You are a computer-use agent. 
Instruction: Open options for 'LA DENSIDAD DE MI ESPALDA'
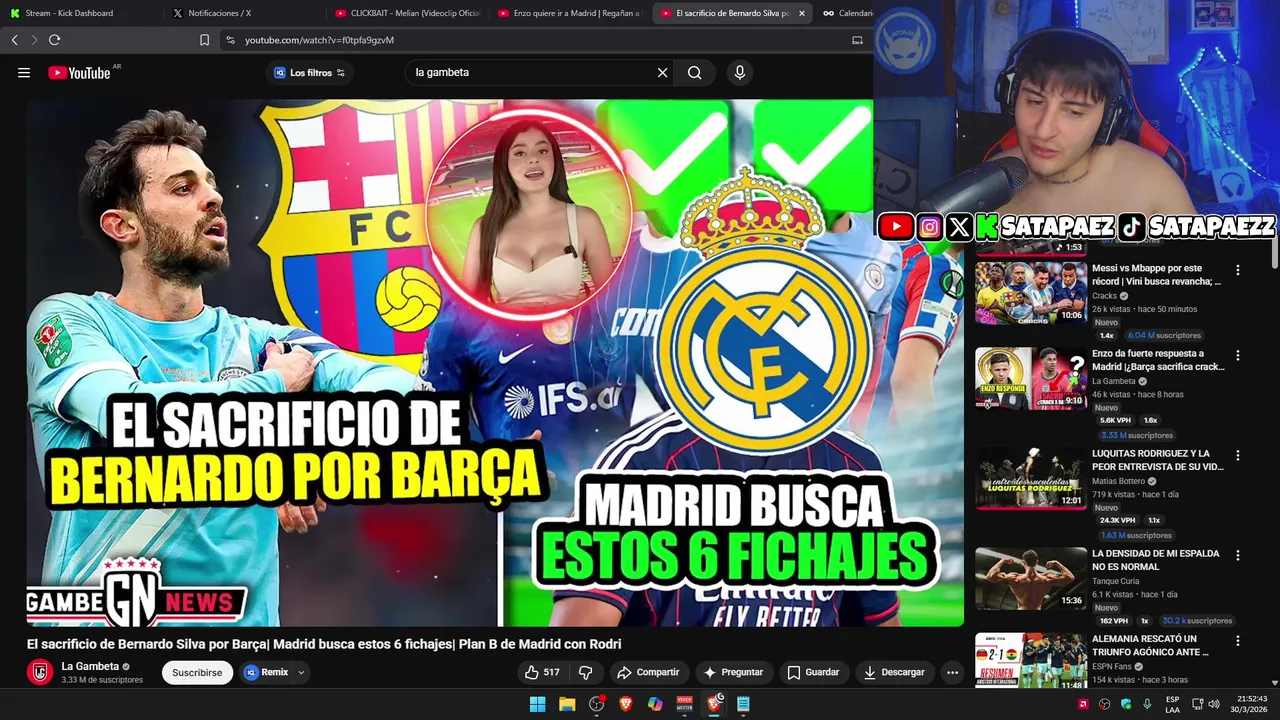(1238, 555)
